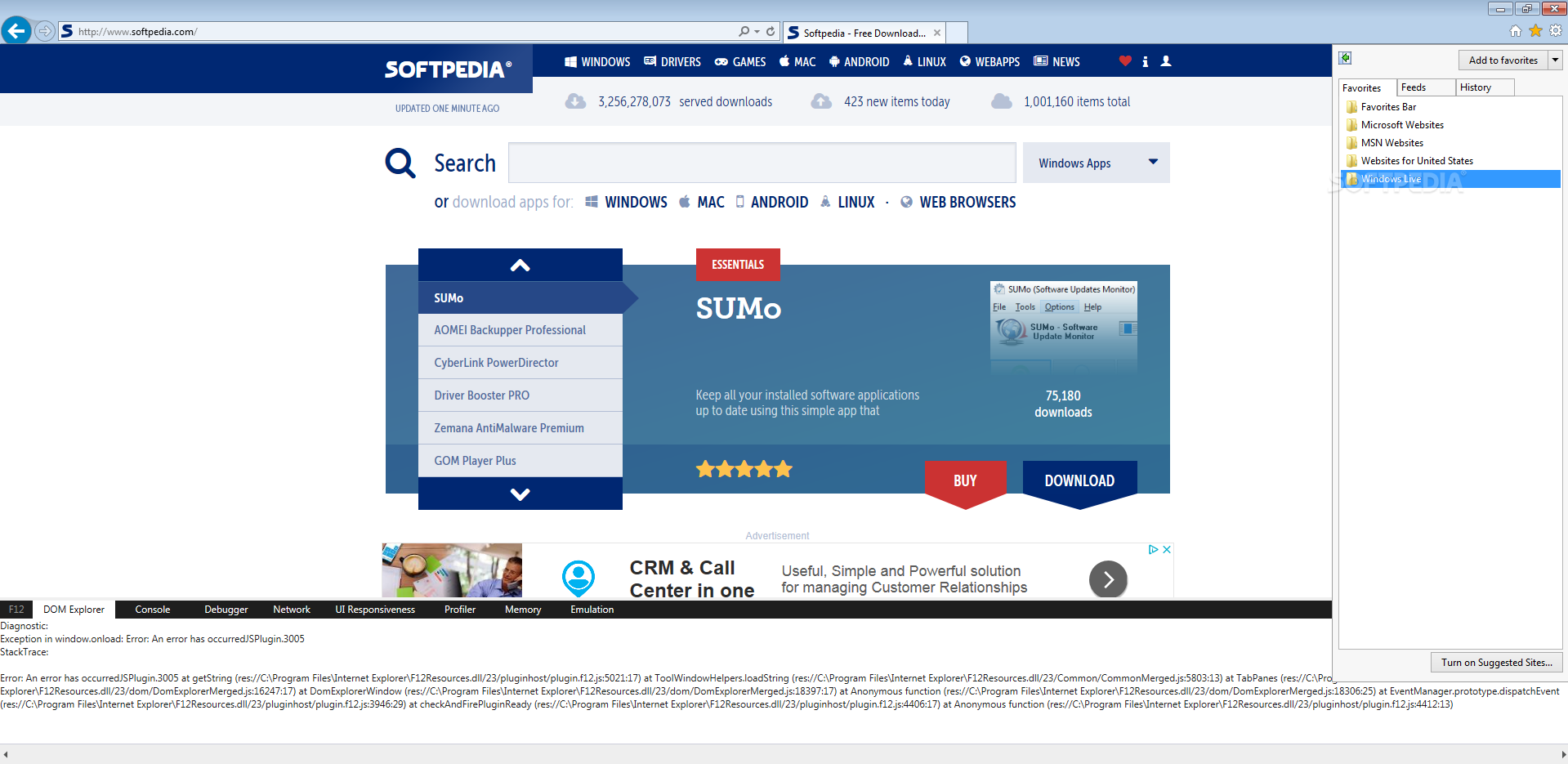Pin the Favorites Center with the green arrow icon

click(1345, 58)
